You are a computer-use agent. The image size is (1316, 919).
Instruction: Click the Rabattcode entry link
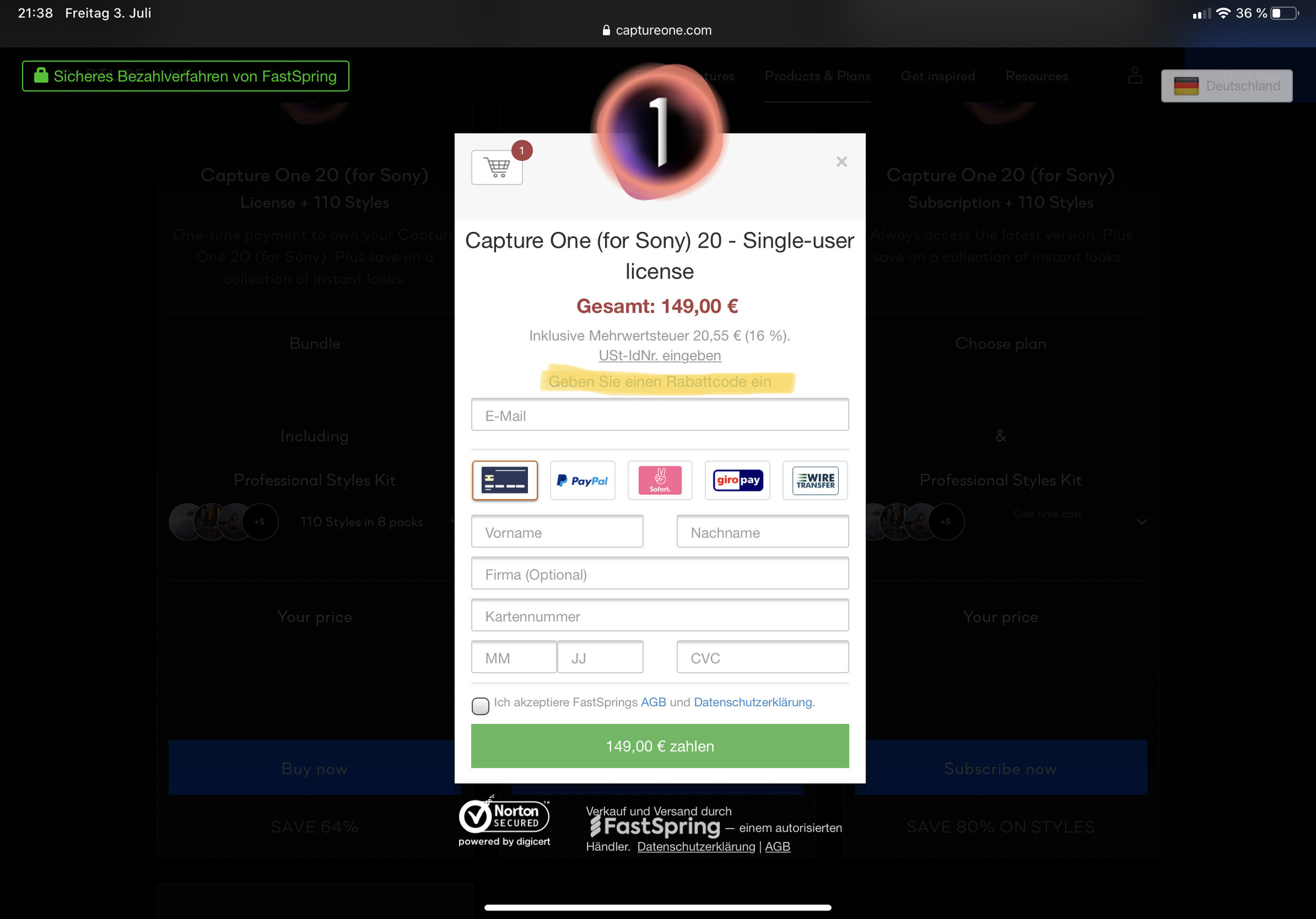(659, 381)
